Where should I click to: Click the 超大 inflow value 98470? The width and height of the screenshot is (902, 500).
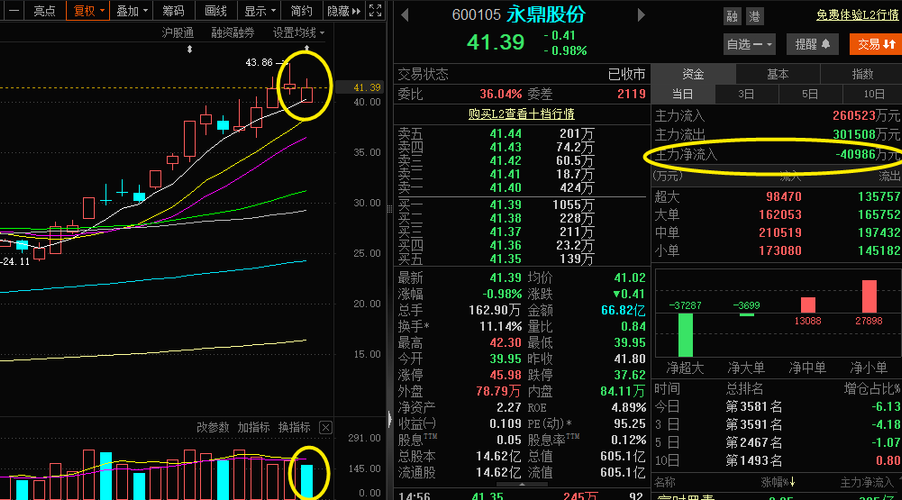pyautogui.click(x=783, y=197)
